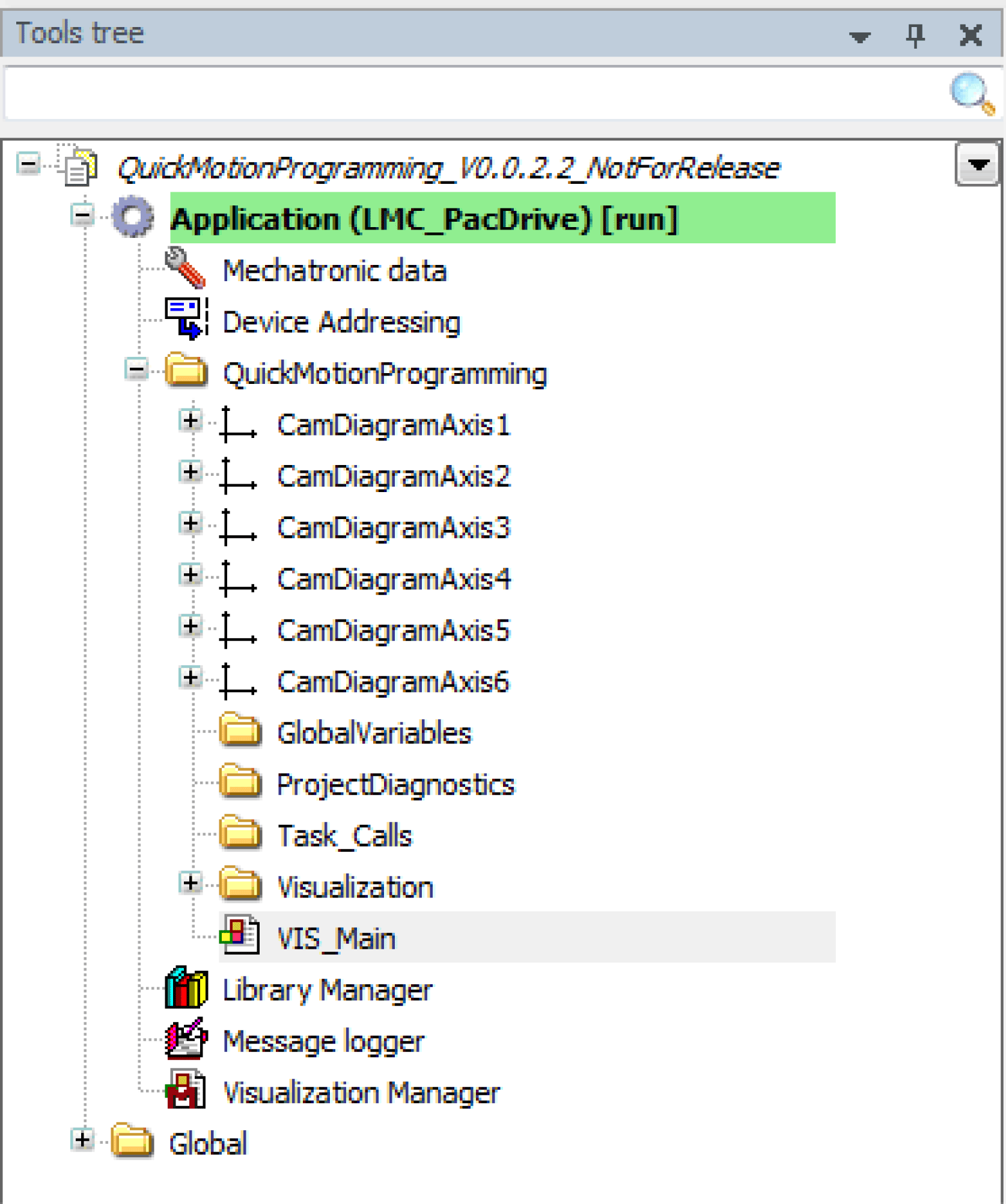Click the magnifier search icon
The height and width of the screenshot is (1204, 1006).
tap(972, 94)
